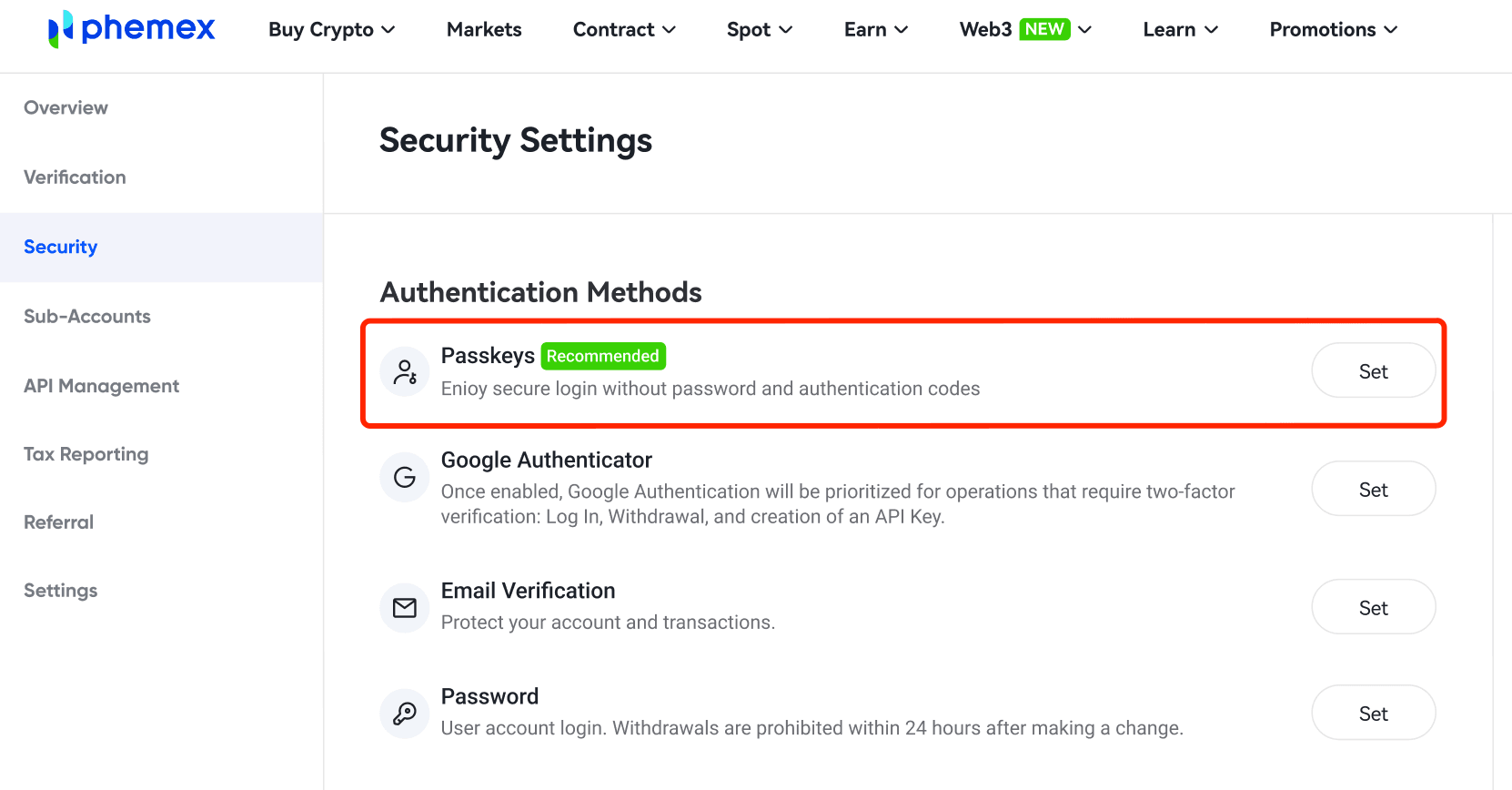The width and height of the screenshot is (1512, 790).
Task: Open Tax Reporting from the sidebar
Action: 86,454
